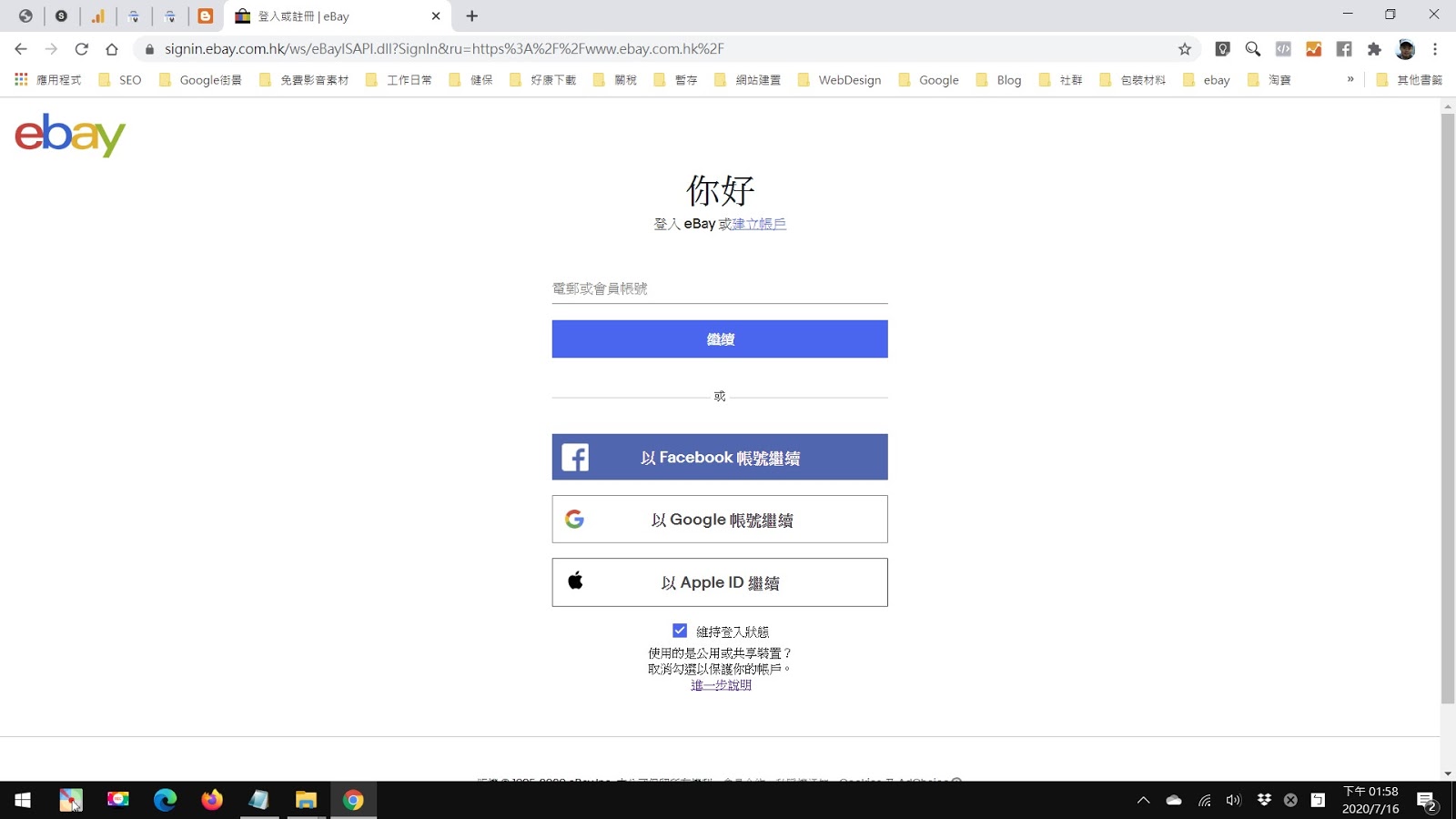1456x819 pixels.
Task: Open the 其他書籤 bookmark folder
Action: click(1410, 80)
